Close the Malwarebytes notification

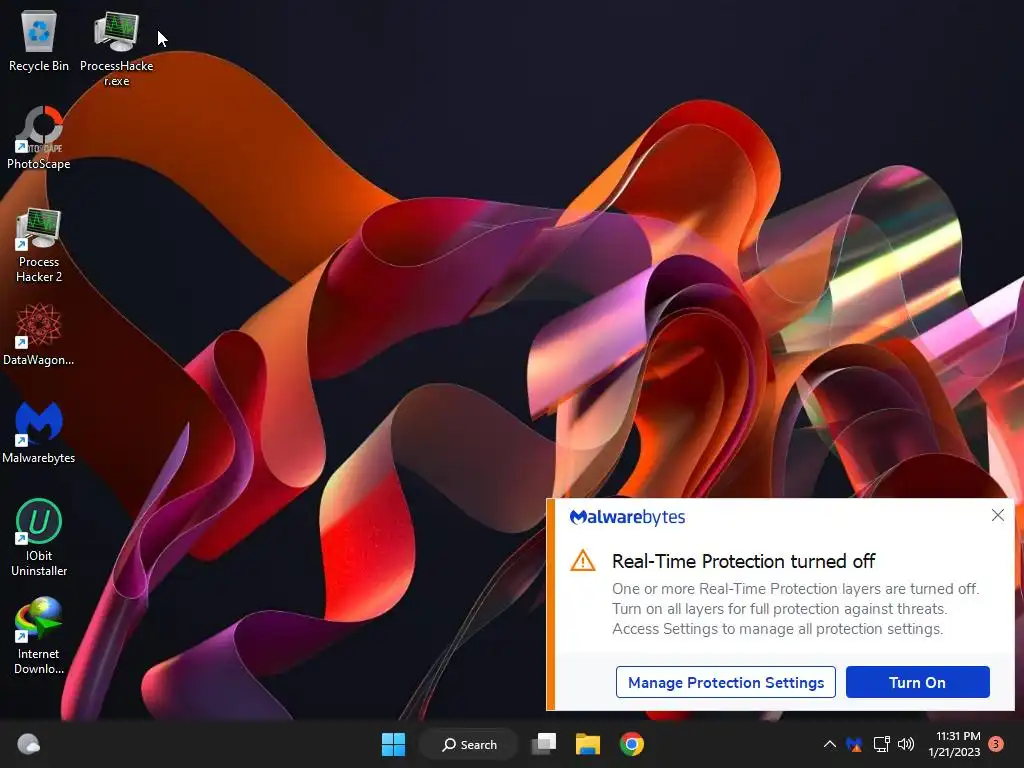click(x=998, y=515)
